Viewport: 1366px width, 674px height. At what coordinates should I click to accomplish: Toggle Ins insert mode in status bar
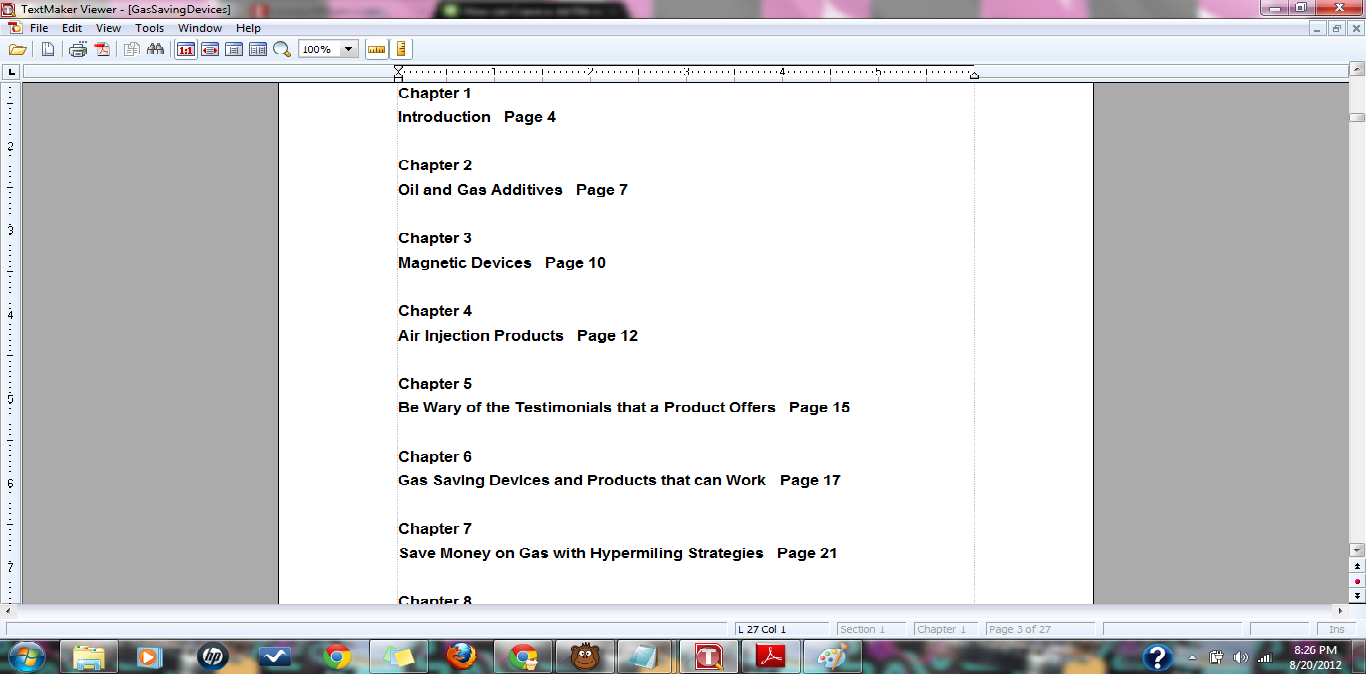point(1336,629)
